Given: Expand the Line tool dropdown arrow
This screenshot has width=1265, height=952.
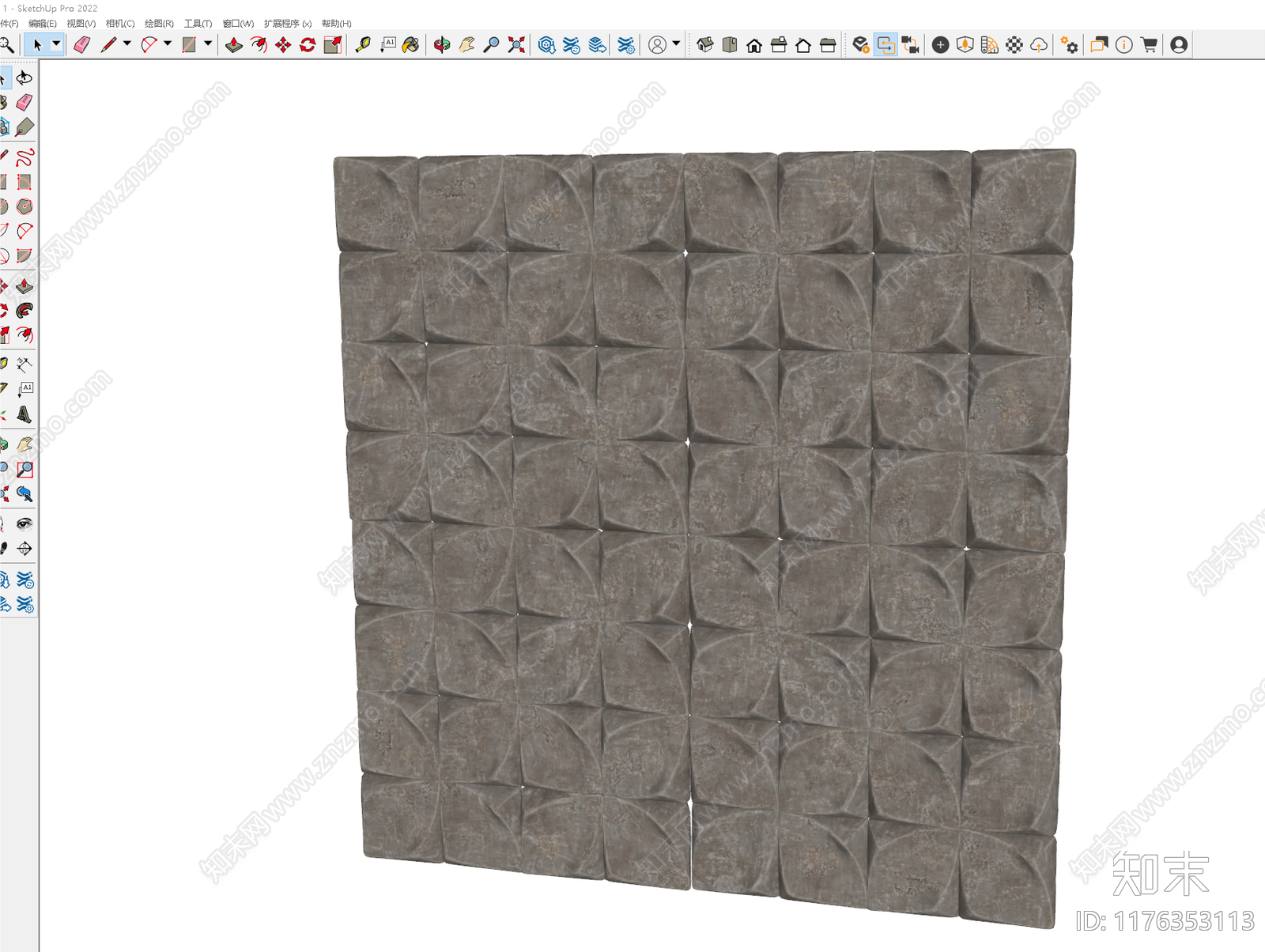Looking at the screenshot, I should [x=127, y=44].
